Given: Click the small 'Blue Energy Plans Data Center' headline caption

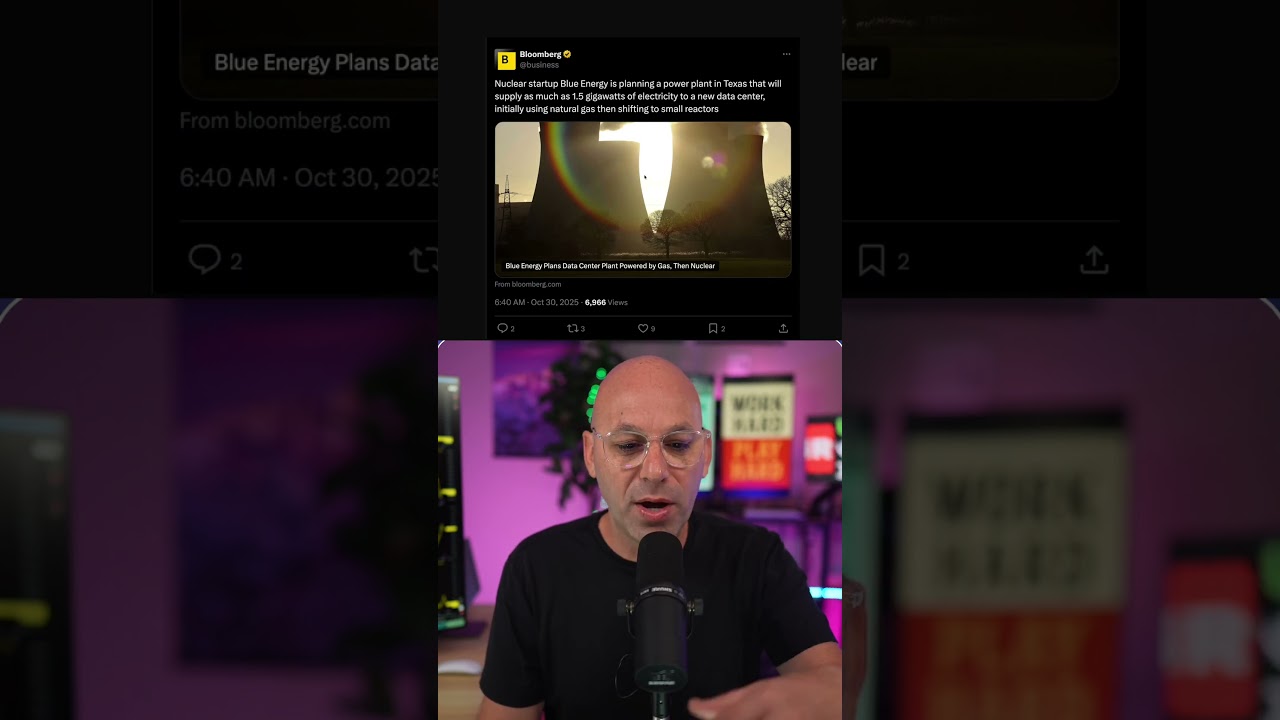Looking at the screenshot, I should 610,266.
